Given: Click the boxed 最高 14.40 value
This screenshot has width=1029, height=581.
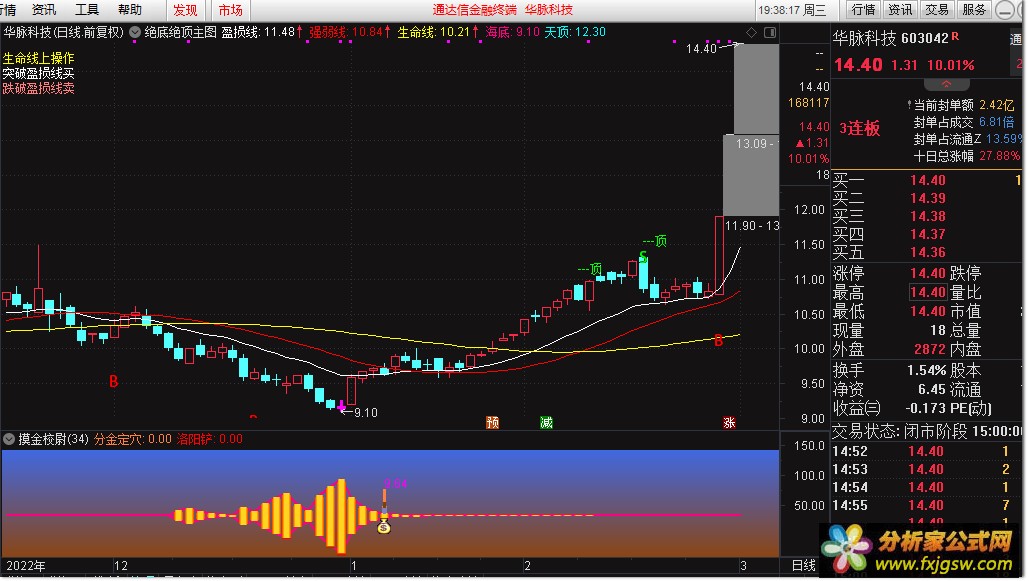Looking at the screenshot, I should point(928,292).
